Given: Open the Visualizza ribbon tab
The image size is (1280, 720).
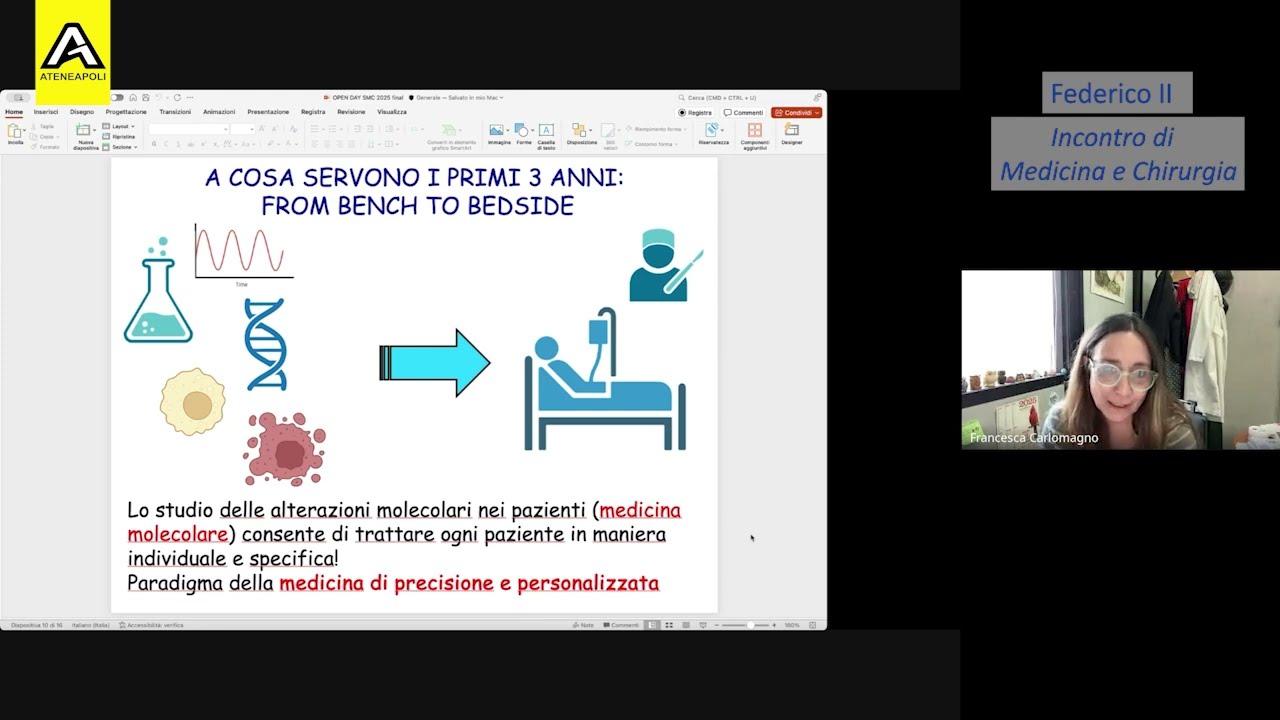Looking at the screenshot, I should pos(392,112).
